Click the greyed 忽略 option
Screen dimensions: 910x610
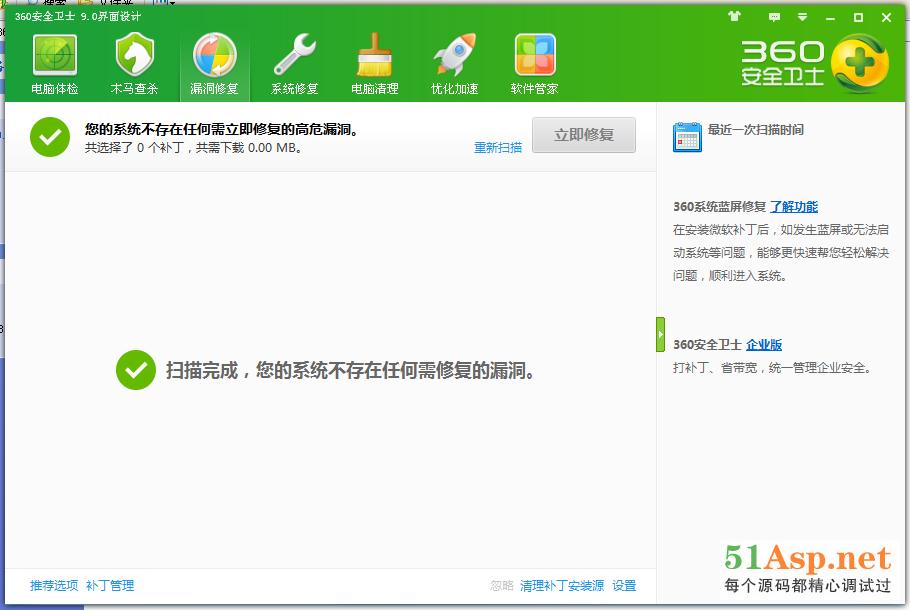(502, 586)
